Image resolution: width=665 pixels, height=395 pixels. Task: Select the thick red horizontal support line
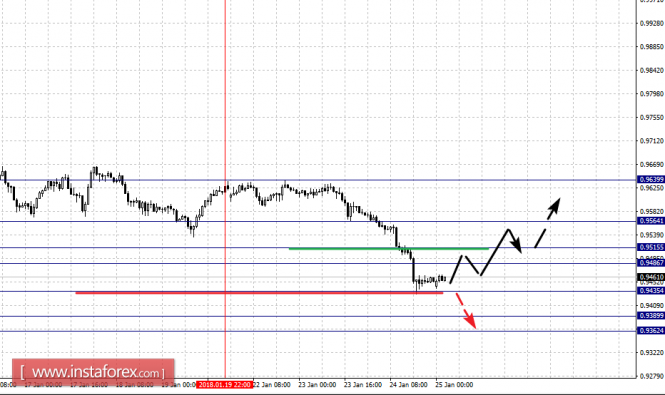click(x=259, y=293)
